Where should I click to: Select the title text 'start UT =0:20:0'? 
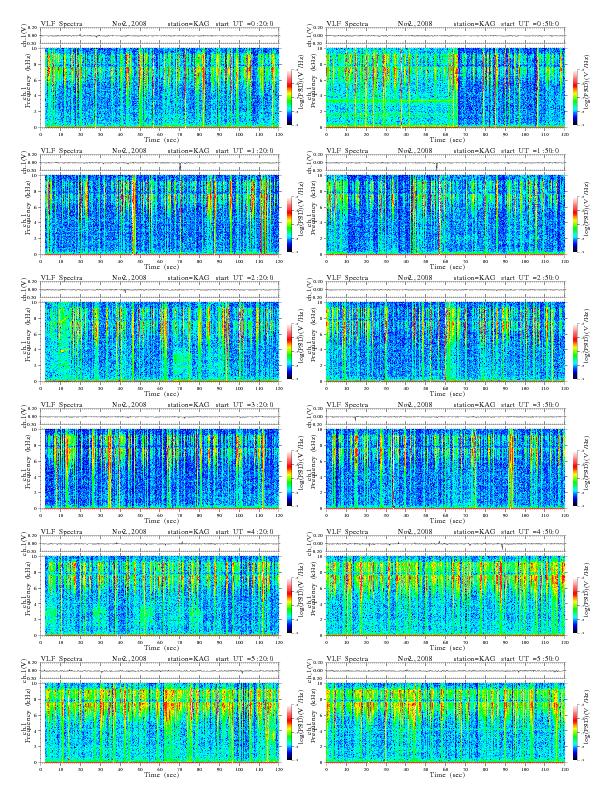[244, 23]
